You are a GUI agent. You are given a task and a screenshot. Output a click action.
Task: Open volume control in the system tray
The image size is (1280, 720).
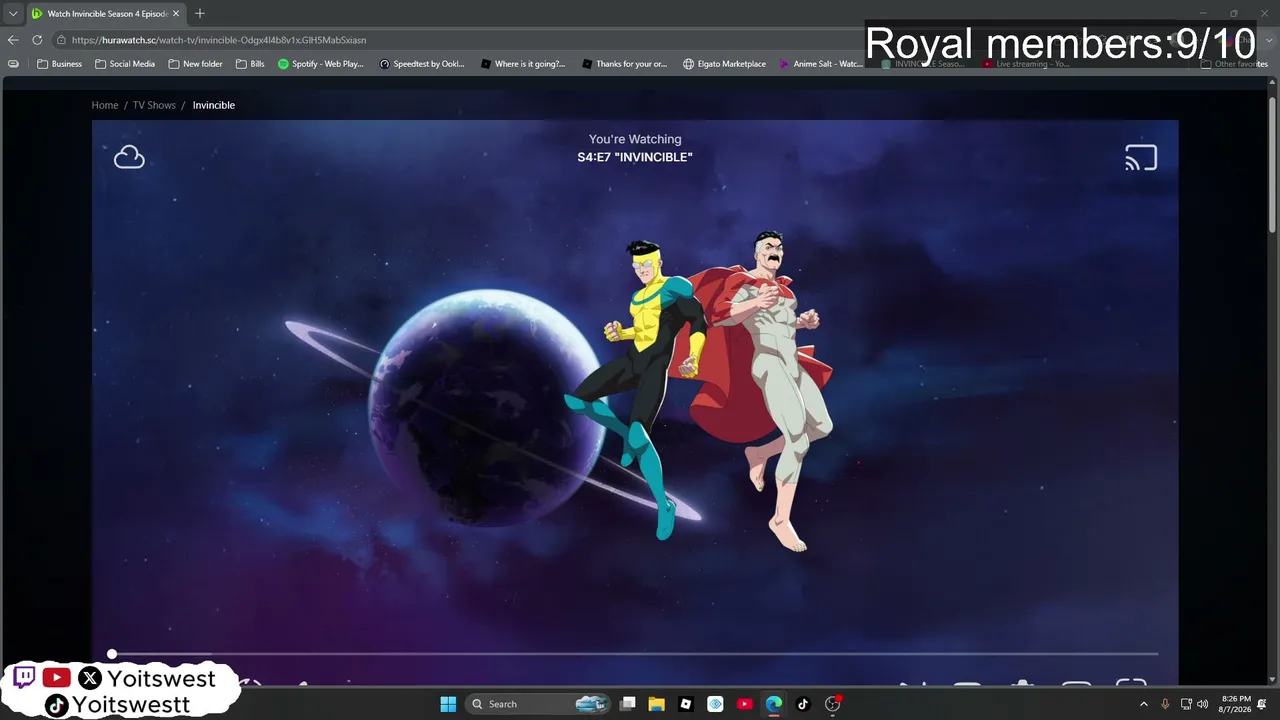tap(1203, 704)
